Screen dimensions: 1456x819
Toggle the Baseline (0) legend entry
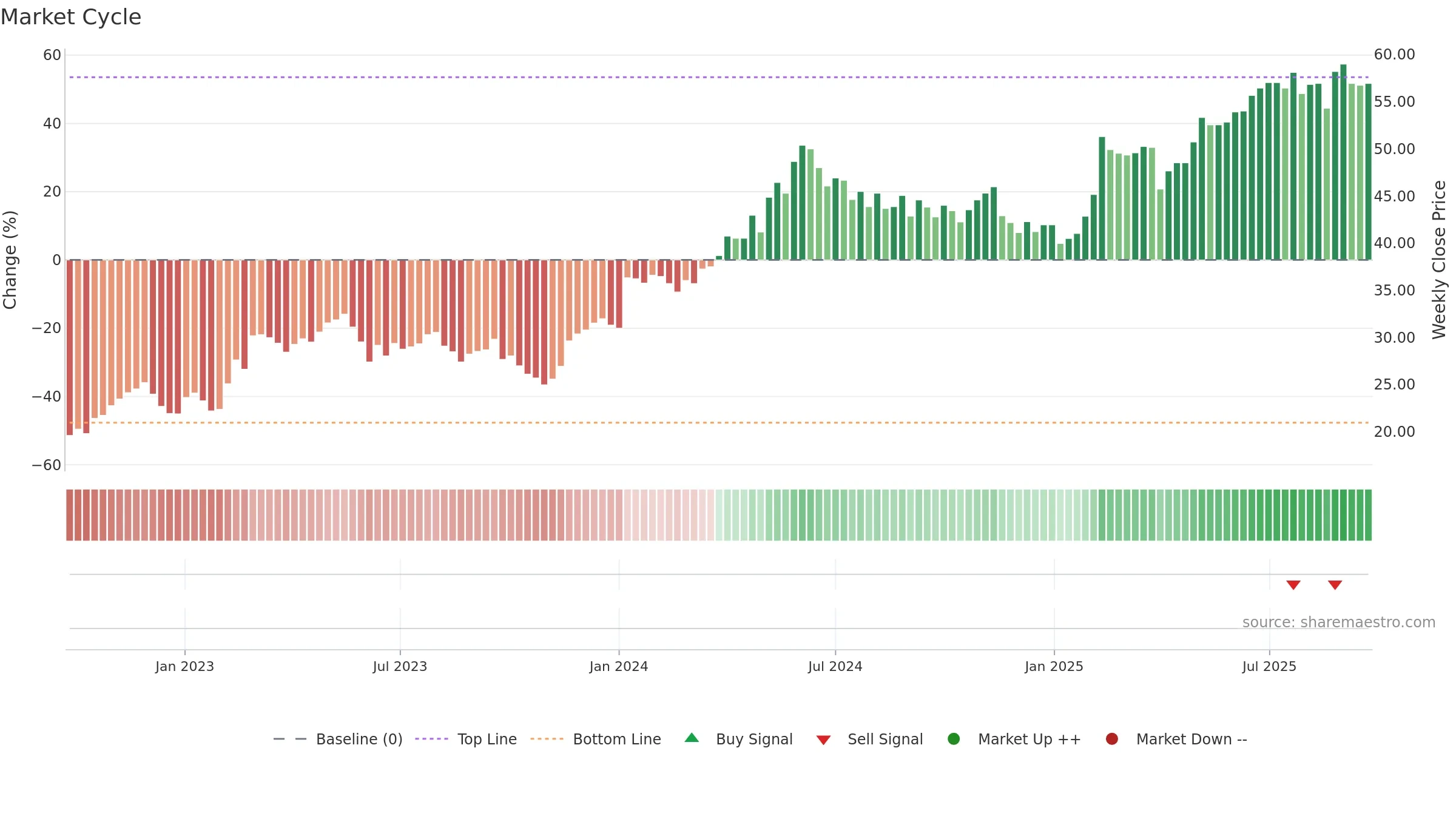(x=338, y=739)
